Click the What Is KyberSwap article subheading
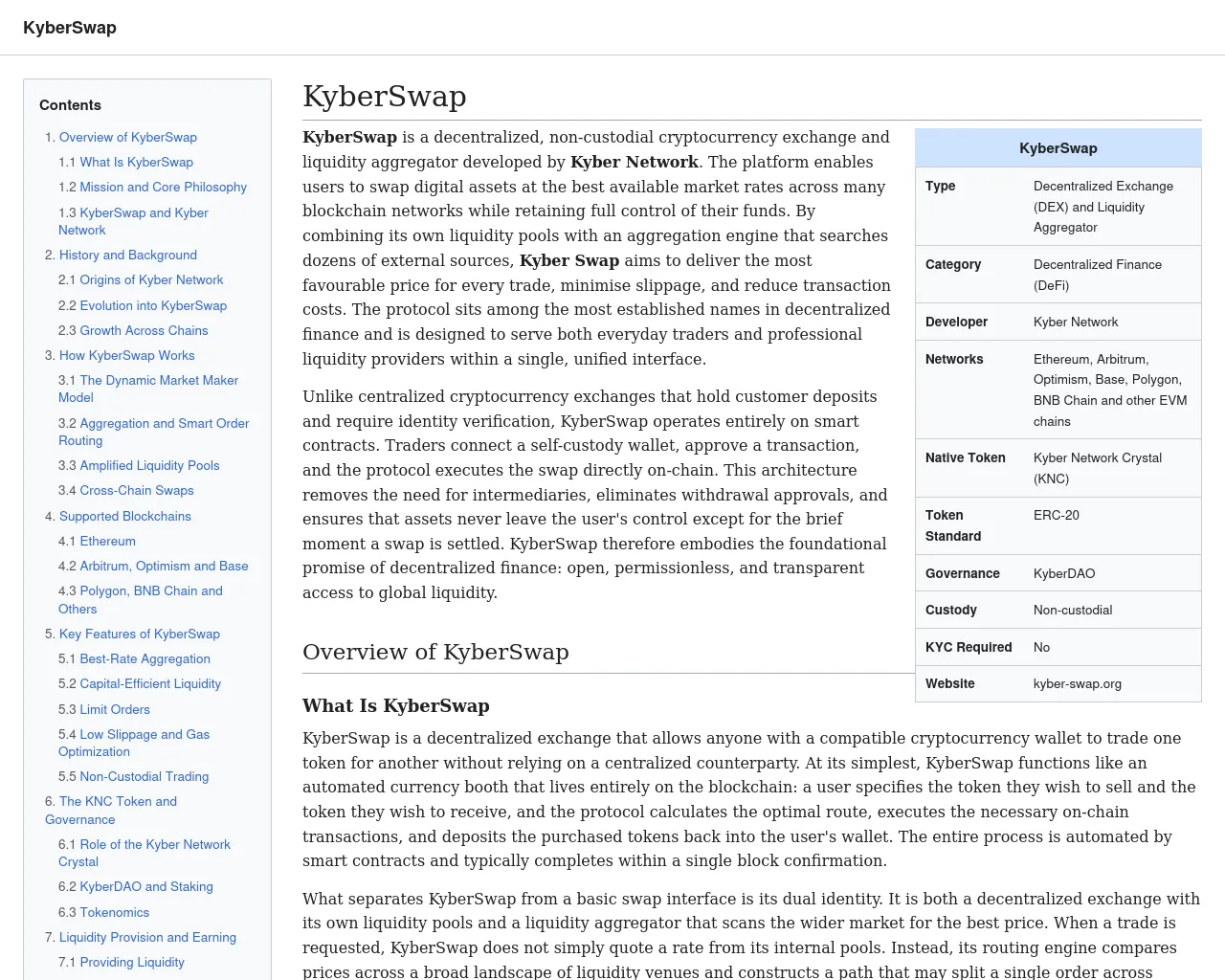The height and width of the screenshot is (980, 1225). coord(396,705)
